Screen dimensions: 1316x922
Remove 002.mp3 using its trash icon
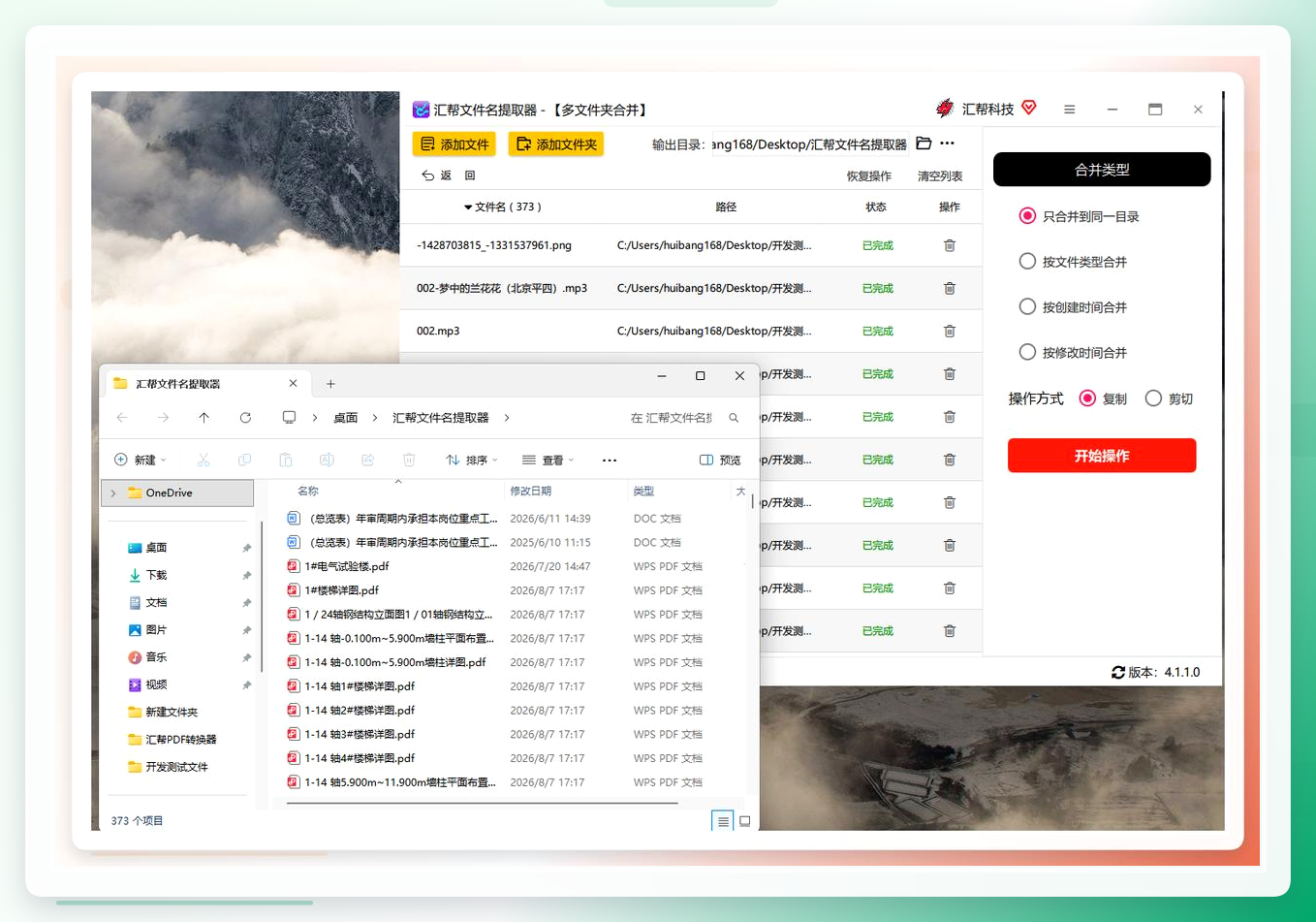(950, 331)
